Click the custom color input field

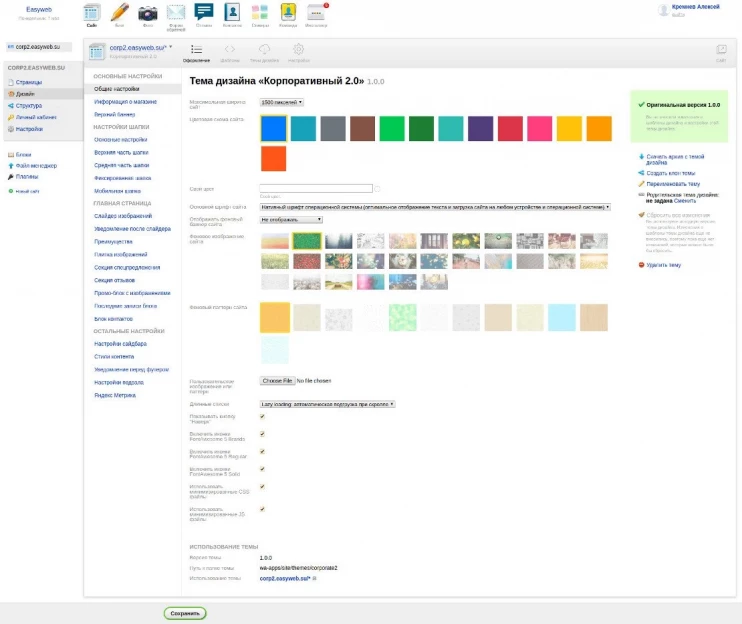tap(315, 188)
